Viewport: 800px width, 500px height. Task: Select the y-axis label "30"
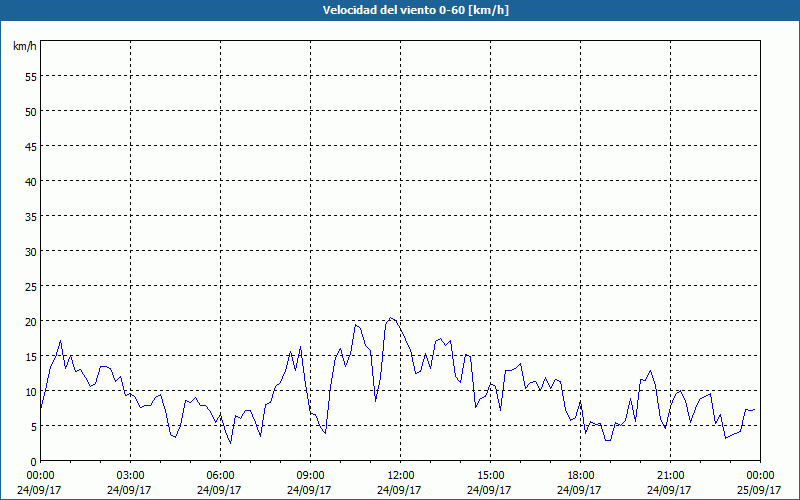[31, 252]
